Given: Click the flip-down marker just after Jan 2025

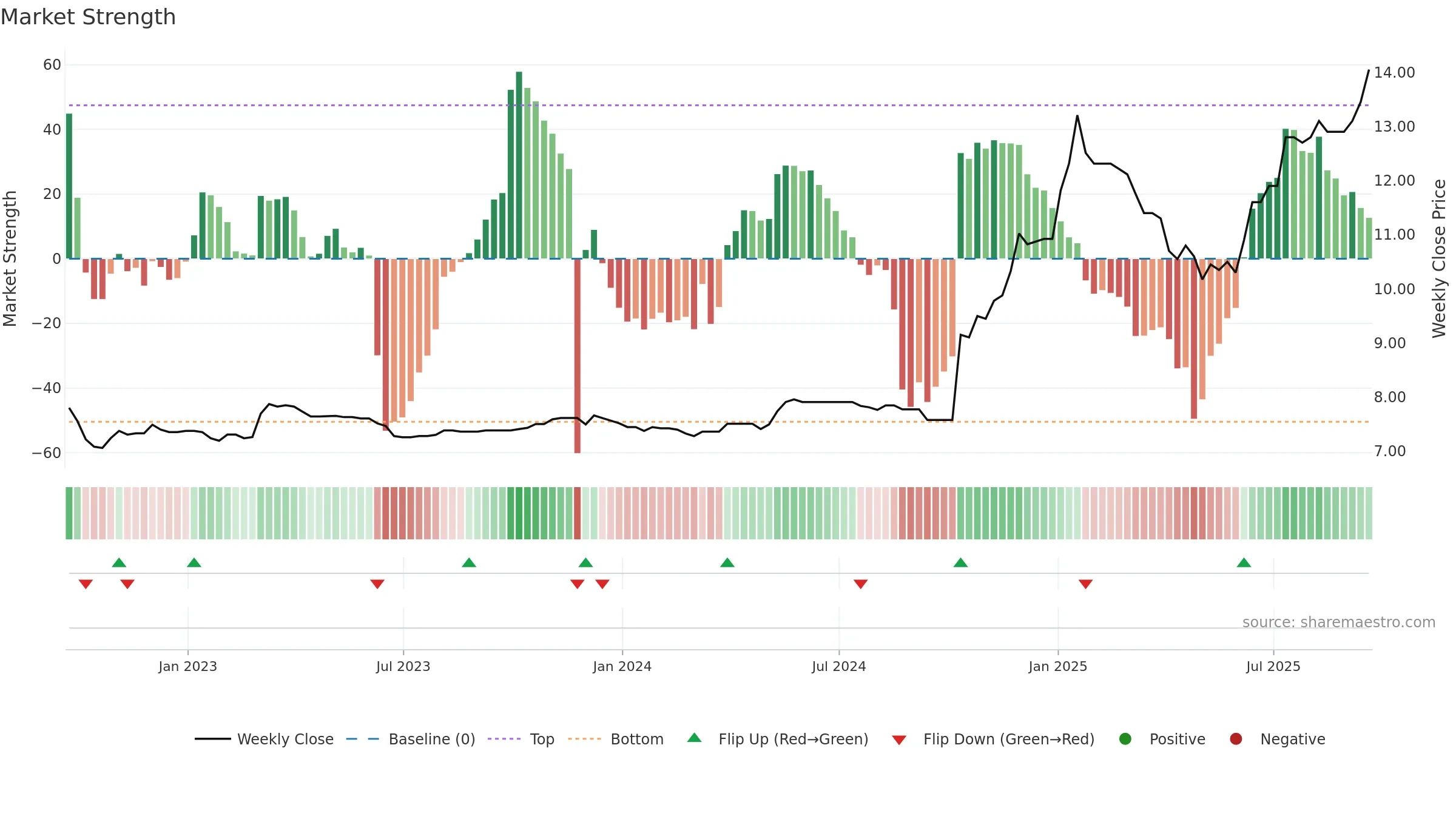Looking at the screenshot, I should pyautogui.click(x=1085, y=584).
